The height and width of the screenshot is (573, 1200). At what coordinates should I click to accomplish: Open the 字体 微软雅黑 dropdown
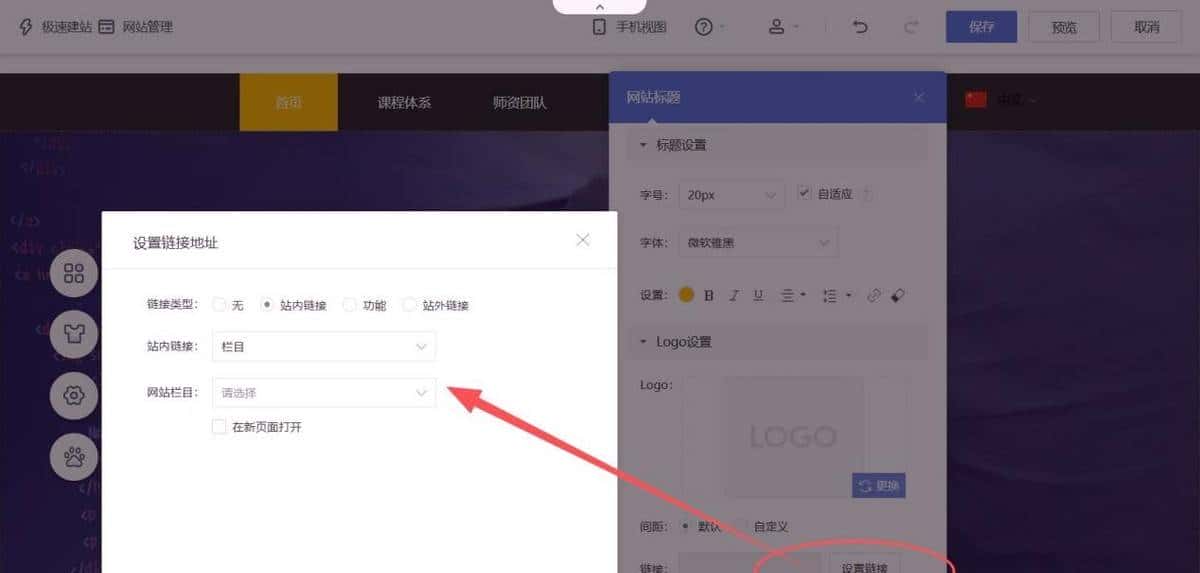pos(758,242)
